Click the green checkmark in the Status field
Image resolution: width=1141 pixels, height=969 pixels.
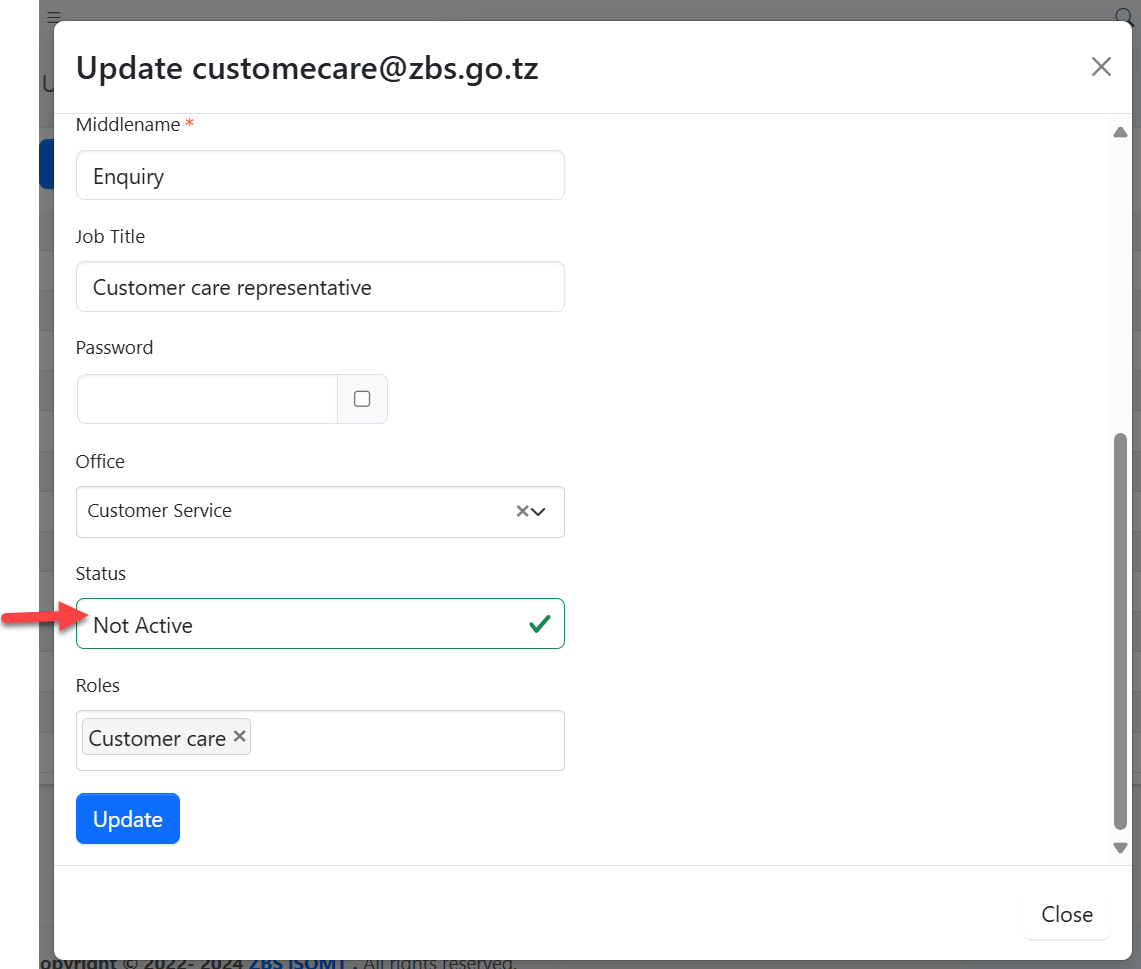click(x=539, y=625)
